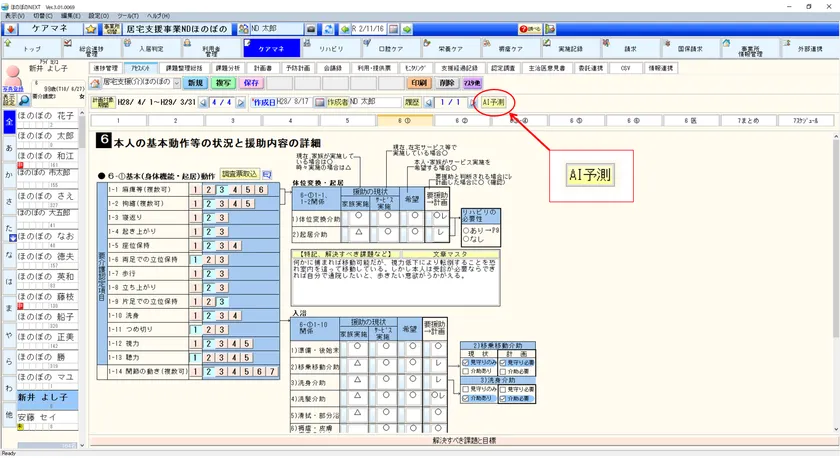Open the 請求 main tab
The height and width of the screenshot is (458, 840).
point(630,48)
